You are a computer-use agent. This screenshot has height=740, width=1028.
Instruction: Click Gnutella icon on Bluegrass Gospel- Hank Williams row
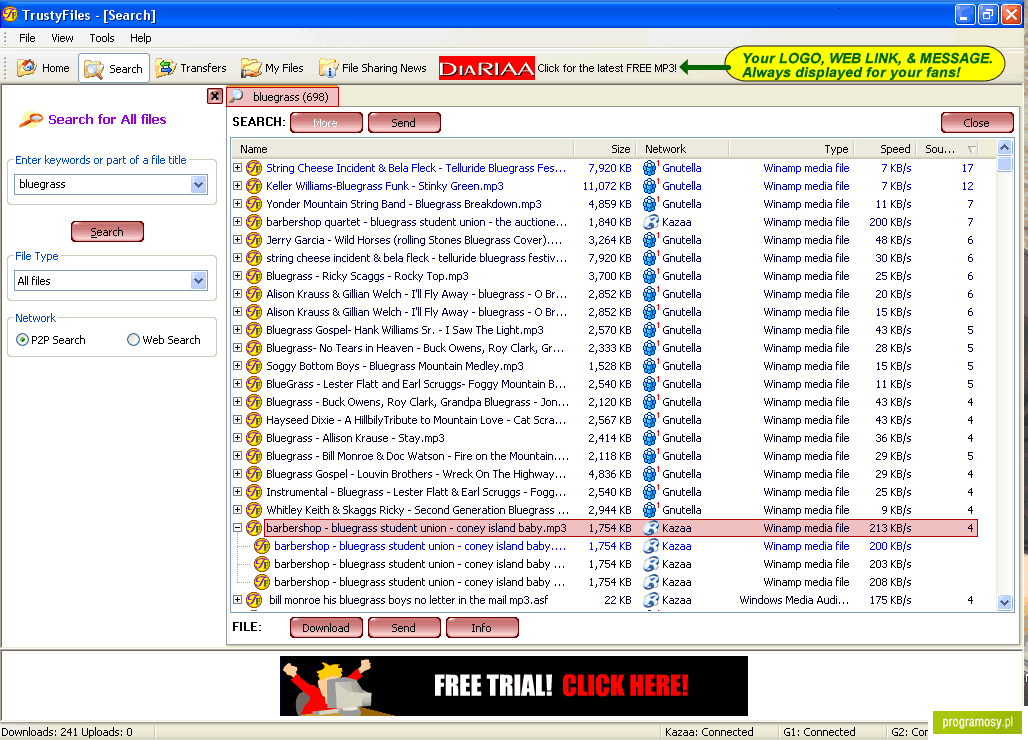click(650, 330)
